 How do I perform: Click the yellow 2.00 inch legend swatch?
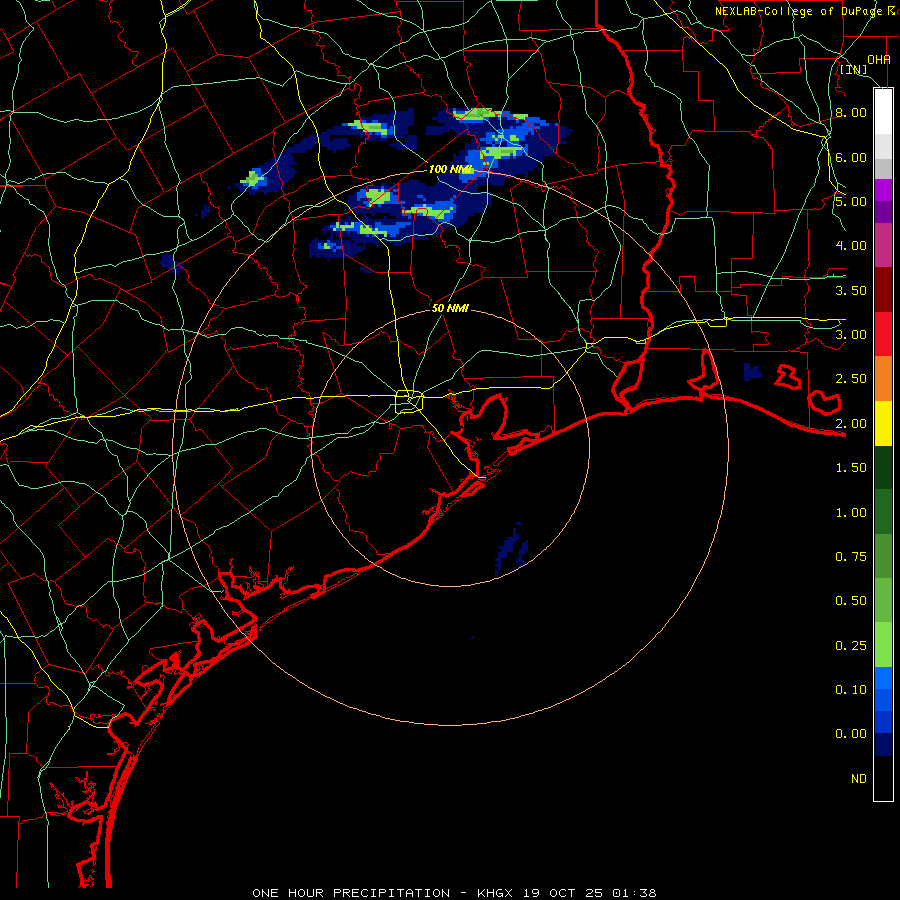pos(883,423)
